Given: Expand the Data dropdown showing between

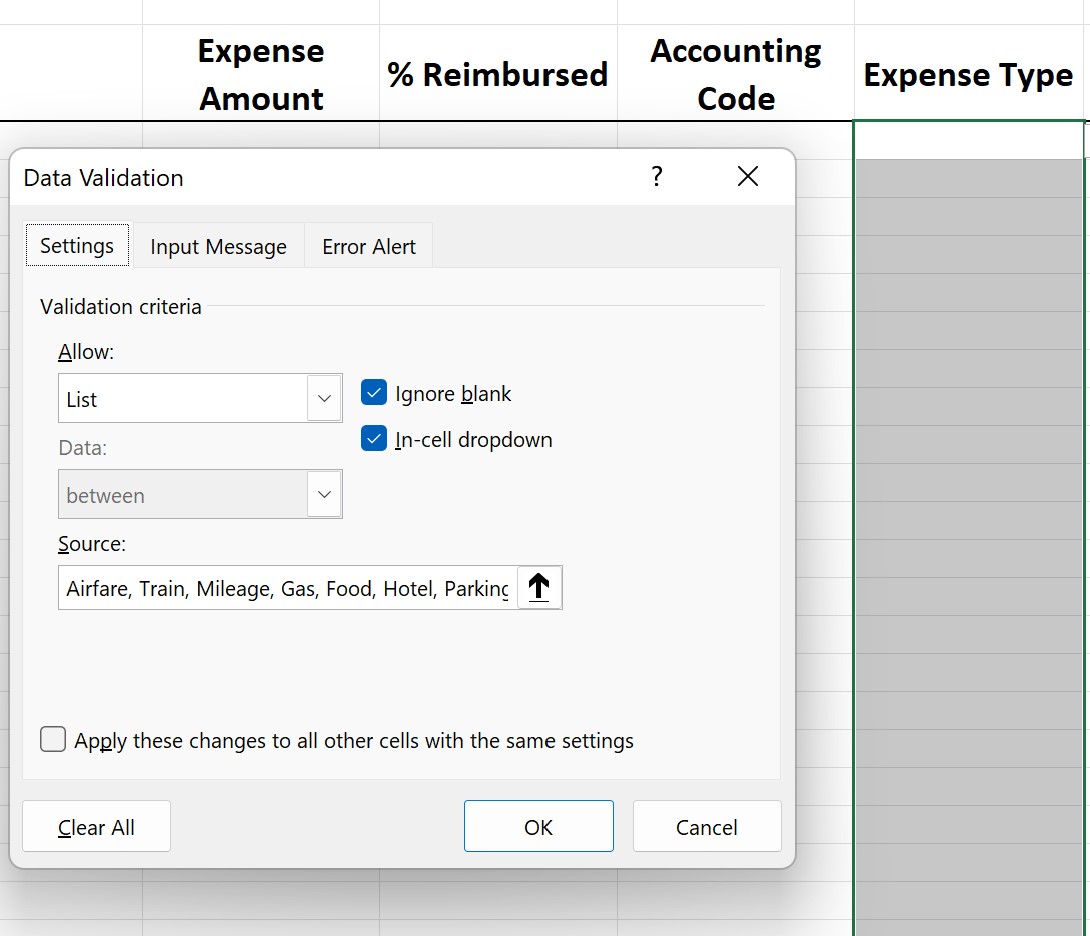Looking at the screenshot, I should tap(323, 493).
